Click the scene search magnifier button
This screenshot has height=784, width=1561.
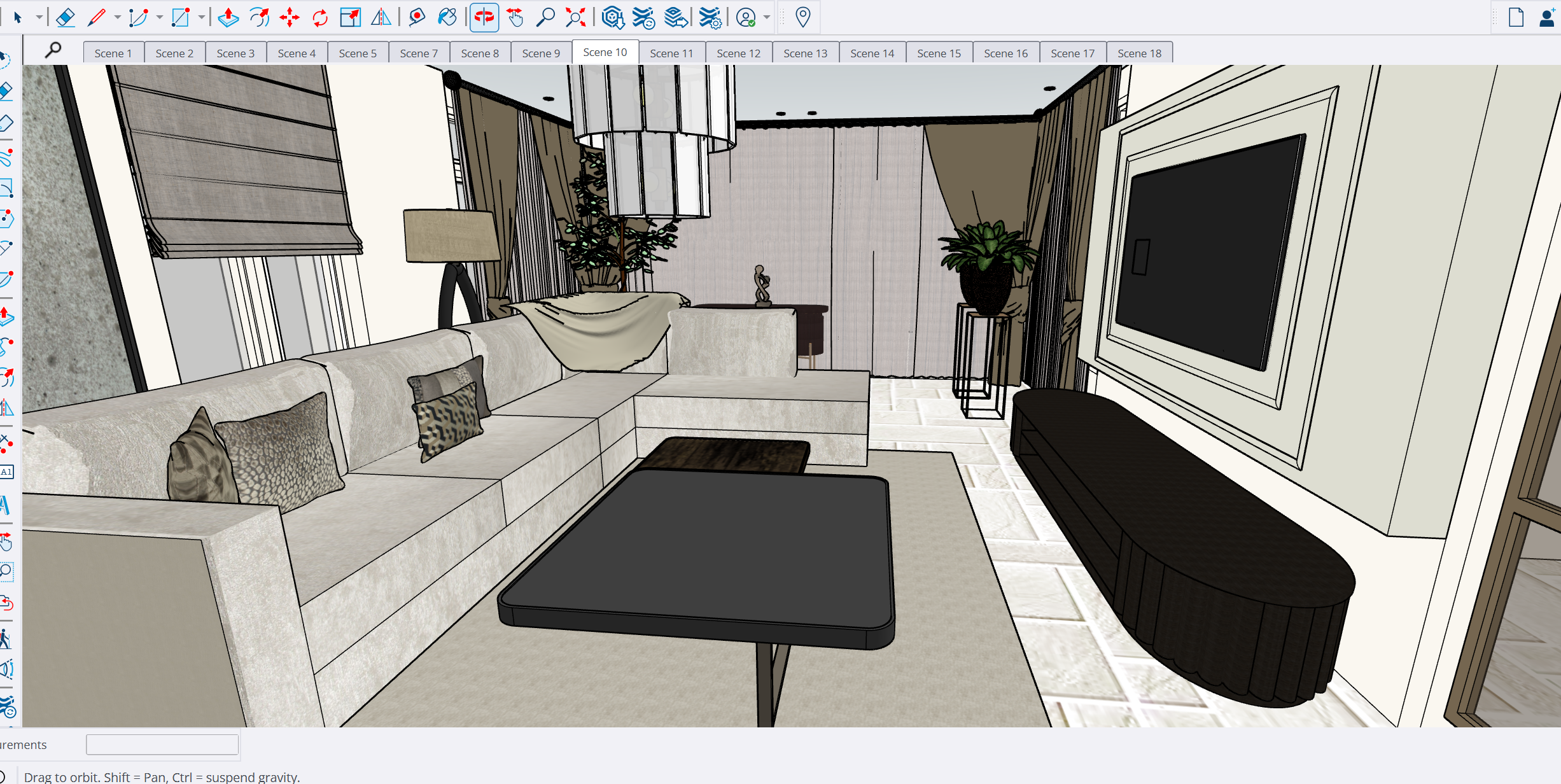tap(53, 50)
